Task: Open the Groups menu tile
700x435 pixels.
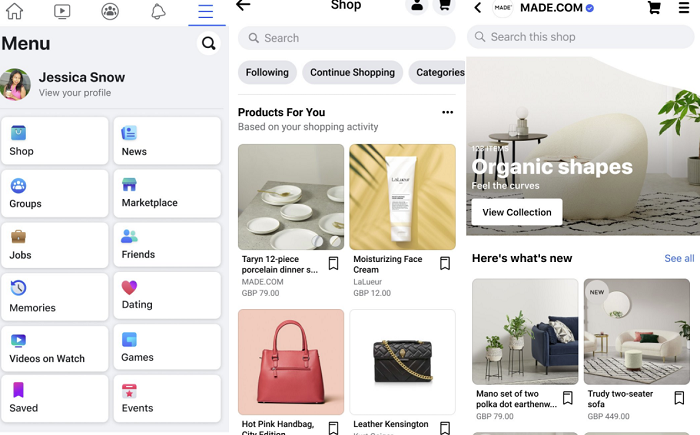Action: 55,193
